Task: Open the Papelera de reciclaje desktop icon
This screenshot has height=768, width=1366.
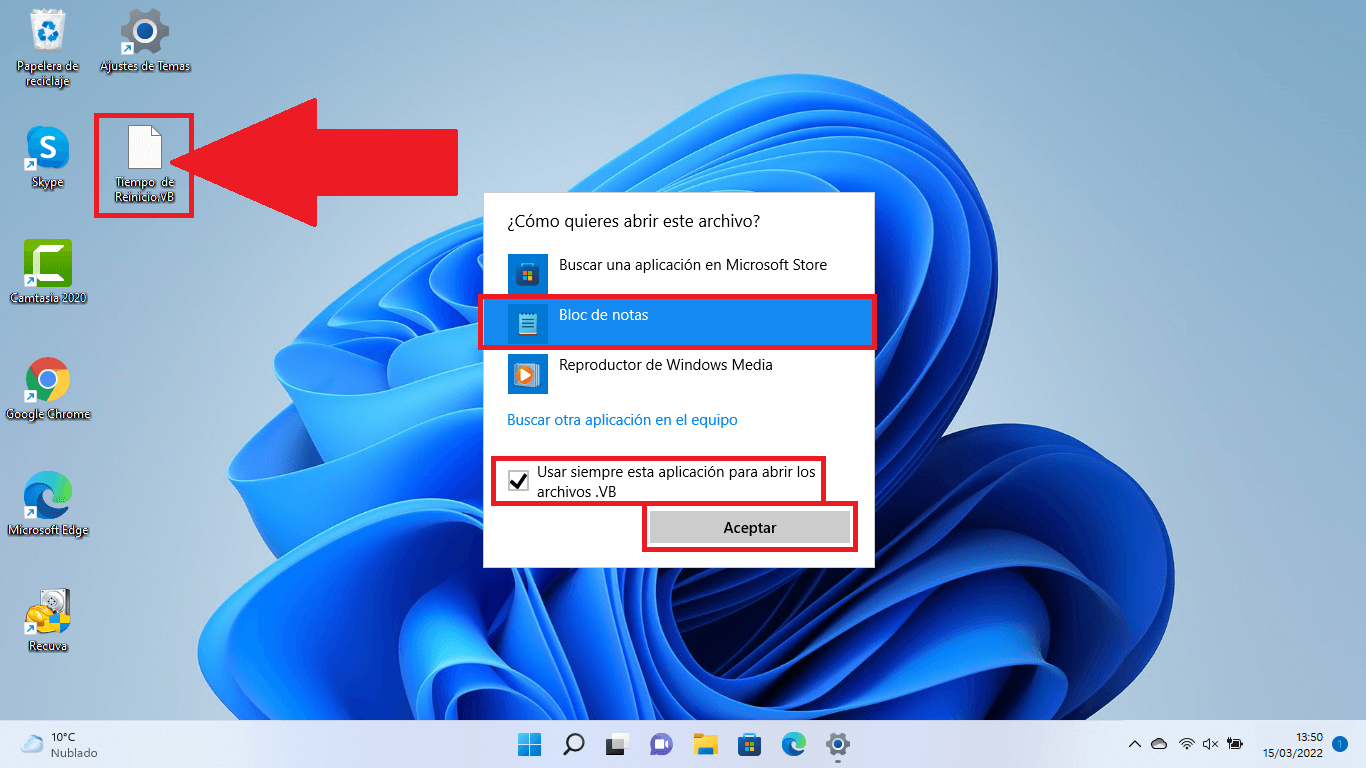Action: click(x=47, y=48)
